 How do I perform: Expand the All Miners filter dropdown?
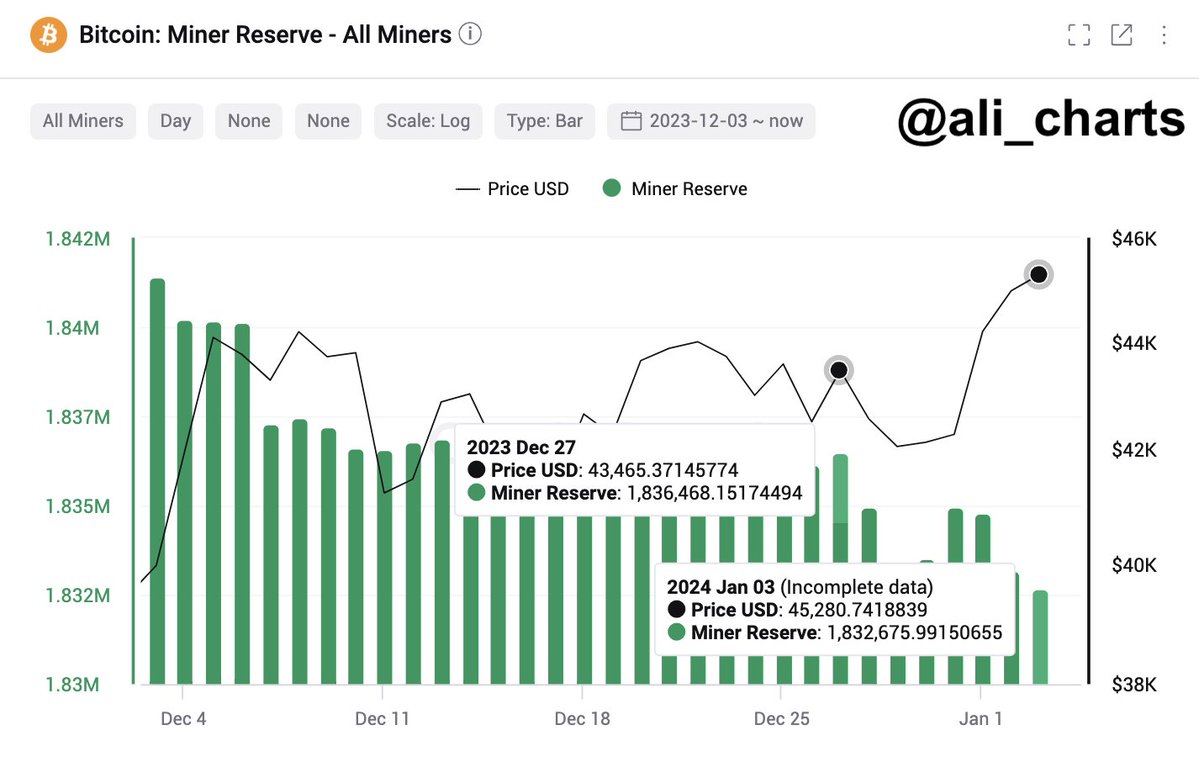point(83,121)
